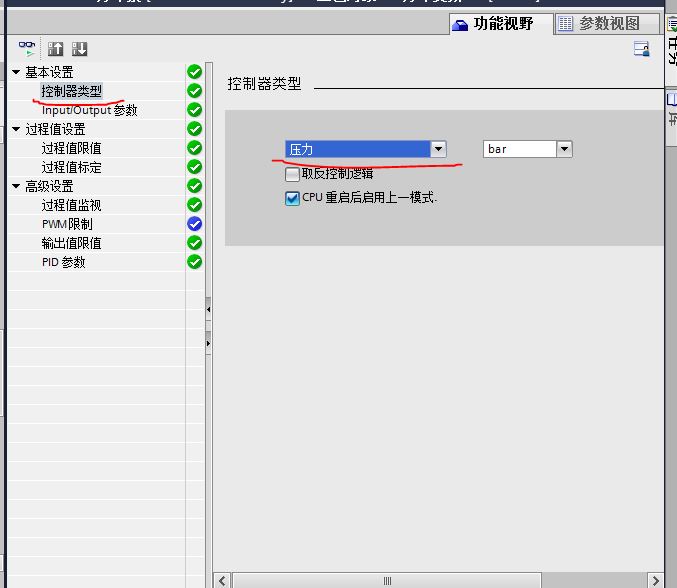Toggle CPU 重启后启用上一模式 checkbox

click(x=292, y=199)
